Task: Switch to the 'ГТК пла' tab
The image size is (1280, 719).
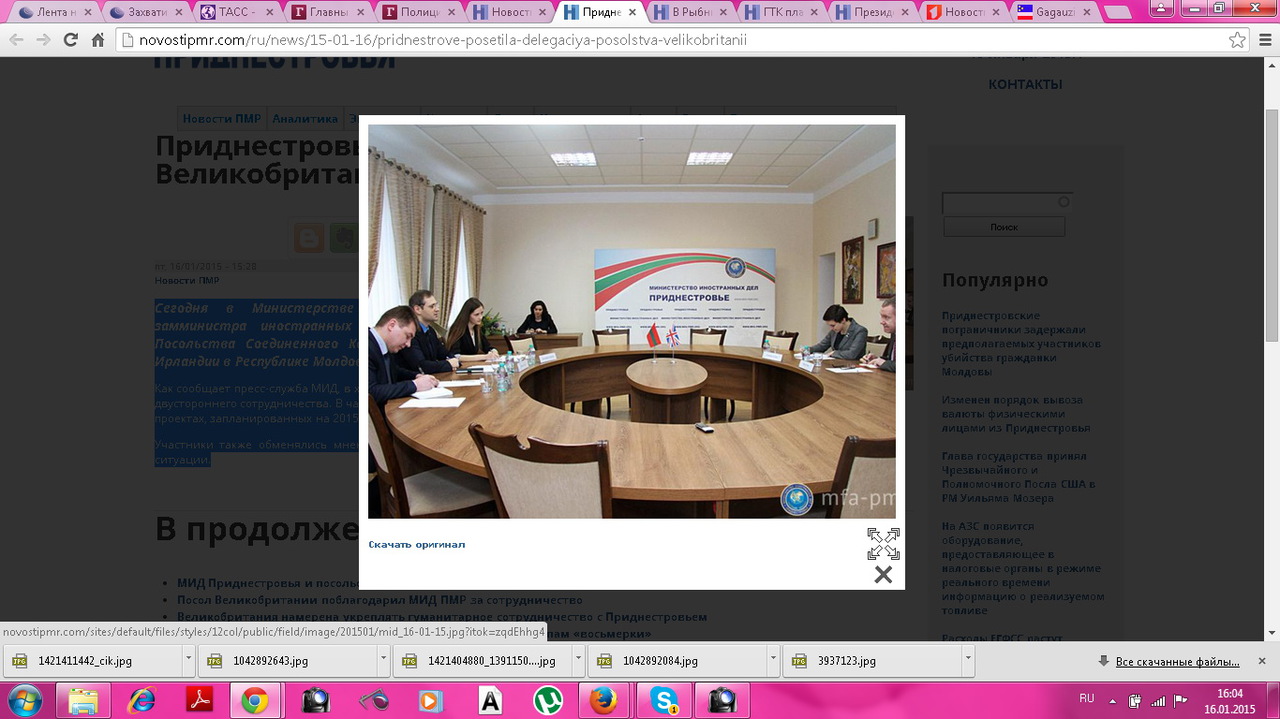Action: coord(784,12)
